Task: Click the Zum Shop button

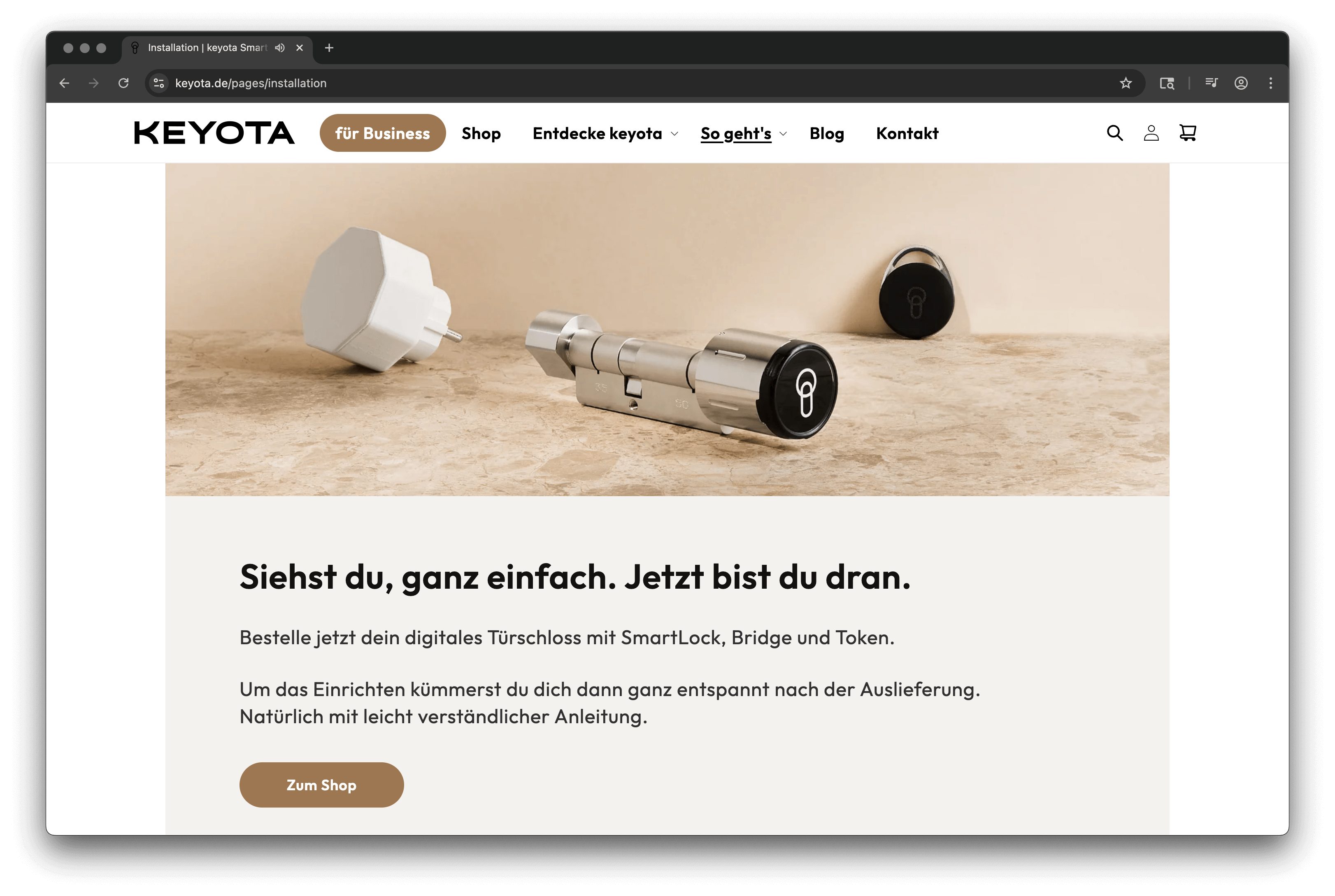Action: [321, 785]
